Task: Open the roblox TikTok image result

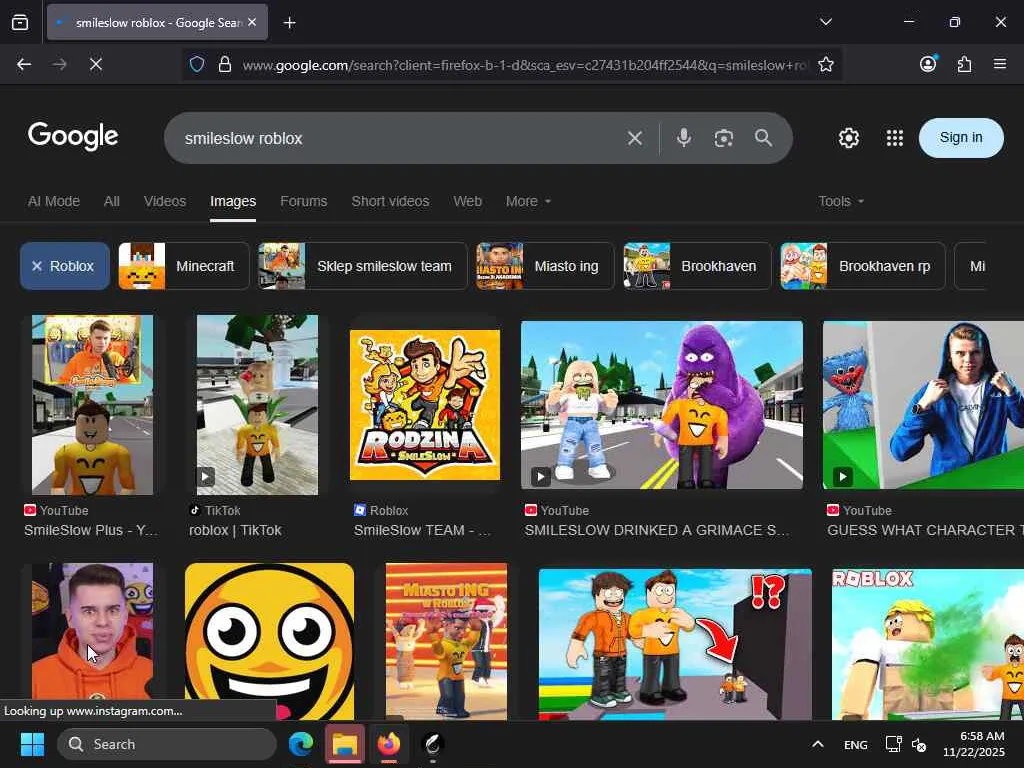Action: [x=257, y=405]
